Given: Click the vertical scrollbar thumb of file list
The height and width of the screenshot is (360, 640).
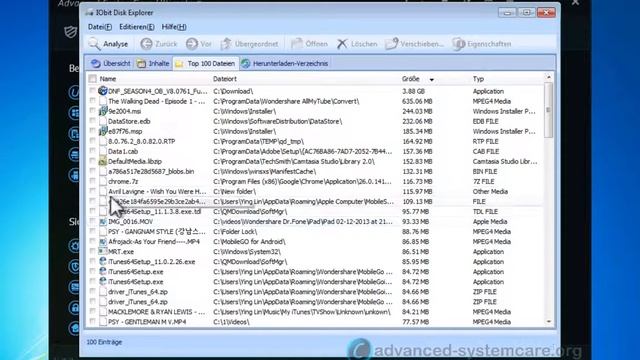Looking at the screenshot, I should (x=549, y=110).
